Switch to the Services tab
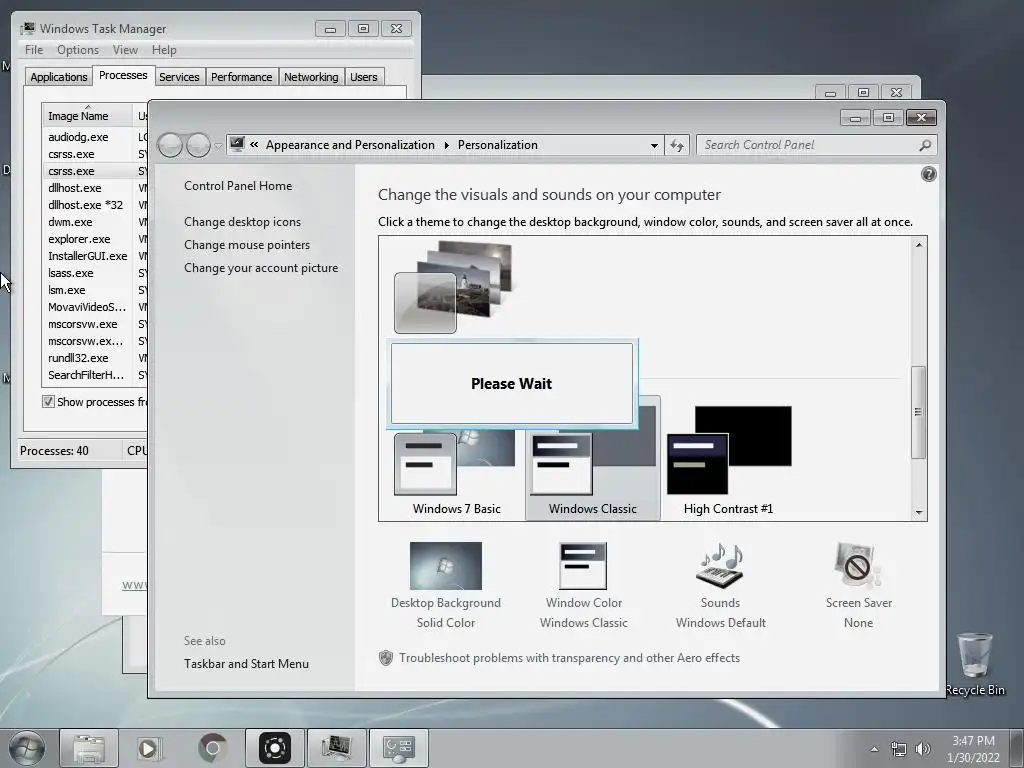1024x768 pixels. tap(179, 76)
